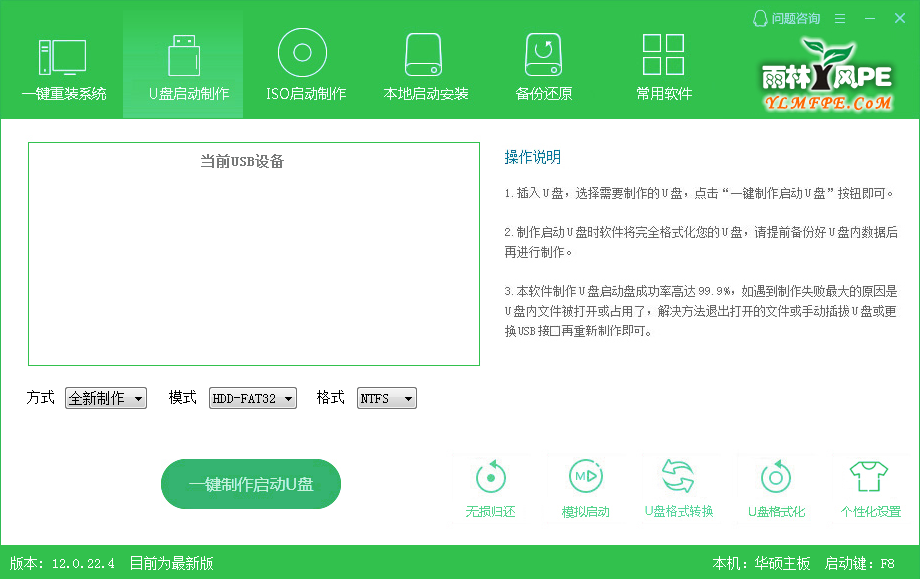Open the 格式 NTFS format dropdown
Viewport: 920px width, 579px height.
(x=386, y=397)
